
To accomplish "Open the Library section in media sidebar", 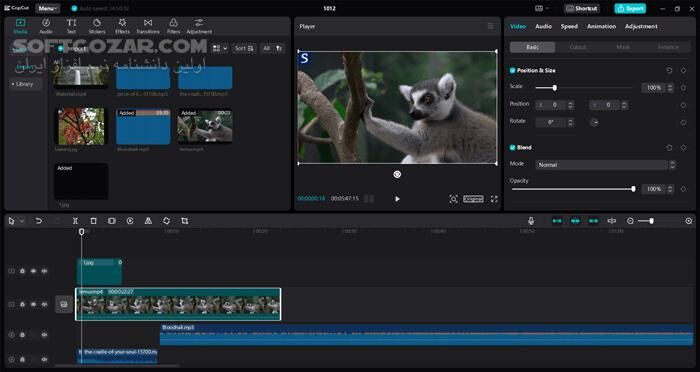I will tap(25, 84).
